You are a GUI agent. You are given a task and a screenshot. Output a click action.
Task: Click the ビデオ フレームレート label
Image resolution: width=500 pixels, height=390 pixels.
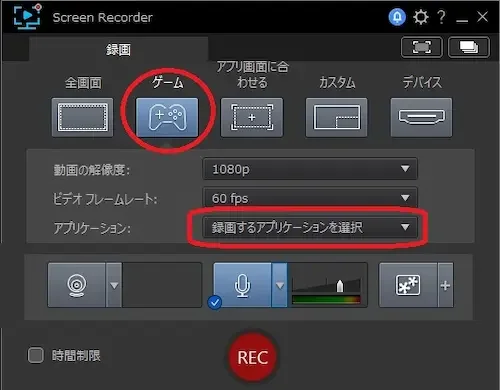coord(105,199)
